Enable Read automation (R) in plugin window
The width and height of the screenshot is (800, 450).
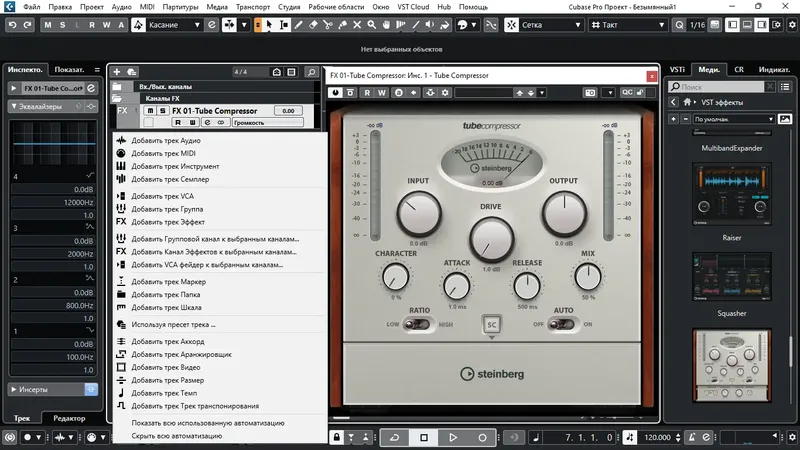point(368,92)
